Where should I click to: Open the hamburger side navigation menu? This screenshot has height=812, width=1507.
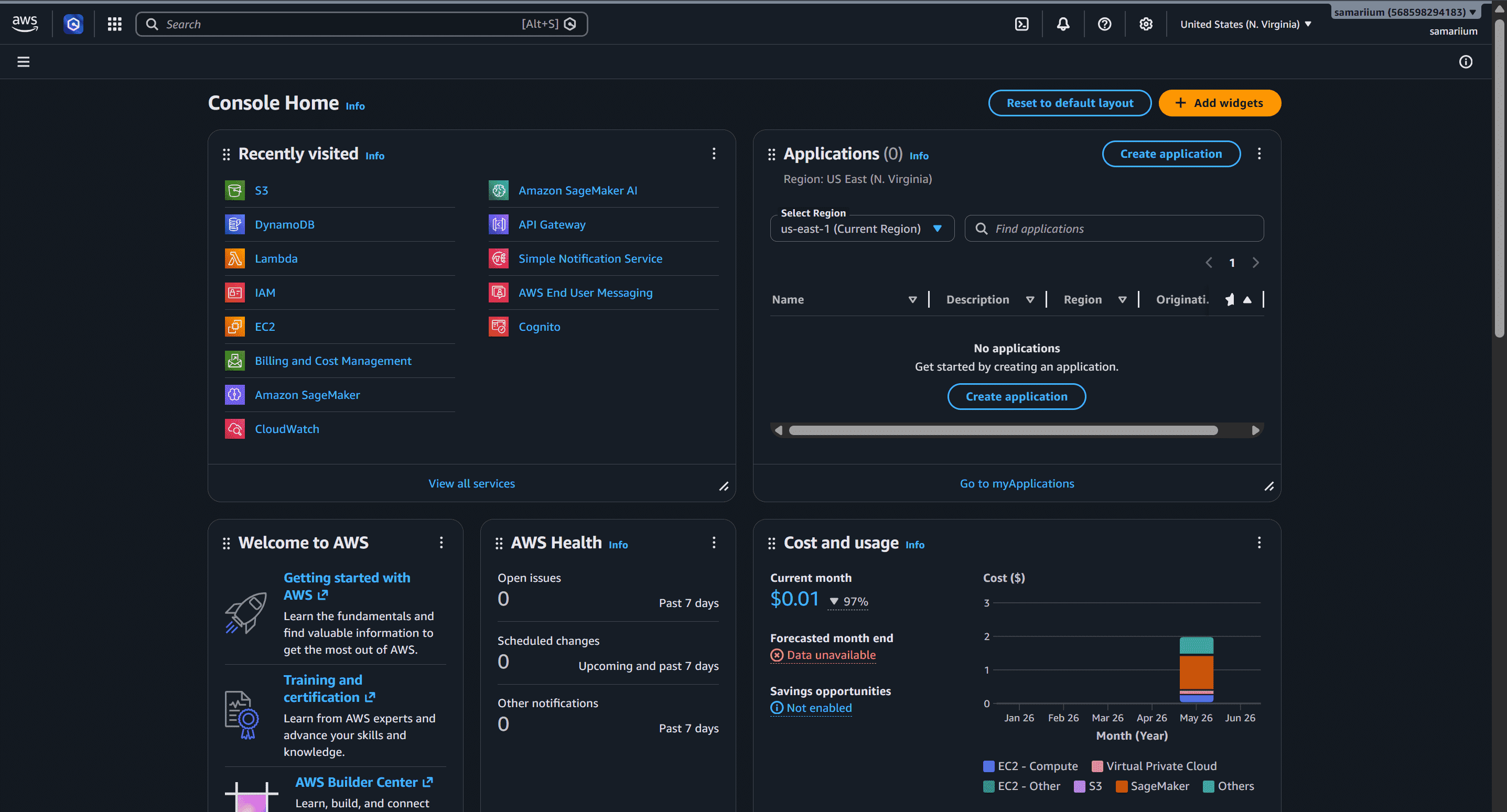point(24,61)
